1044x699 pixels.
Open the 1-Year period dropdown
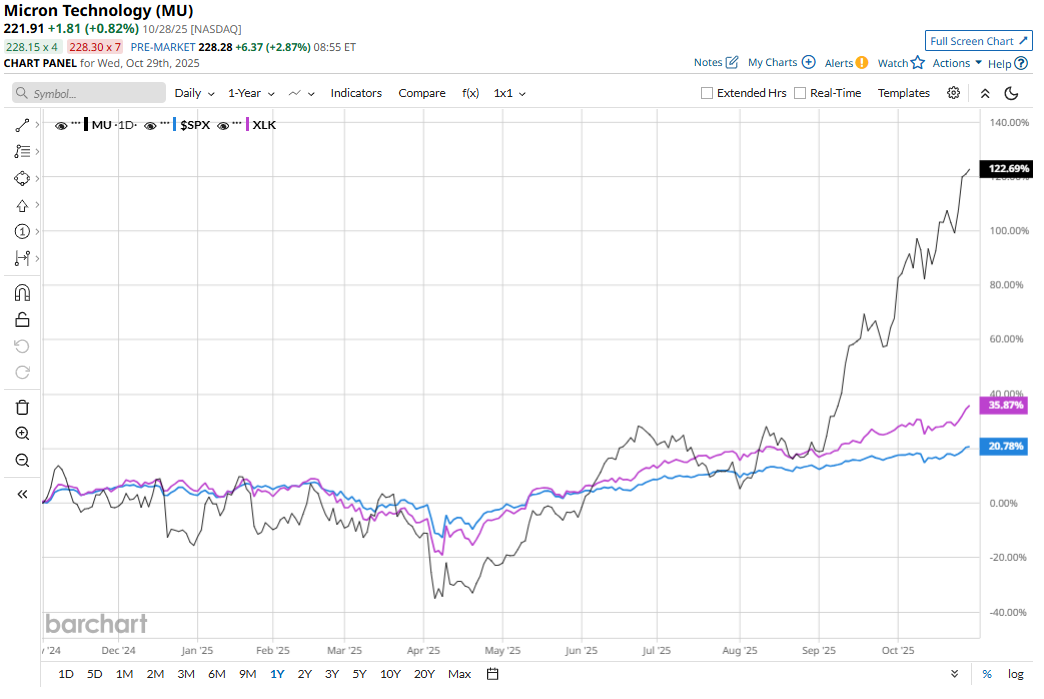point(251,93)
